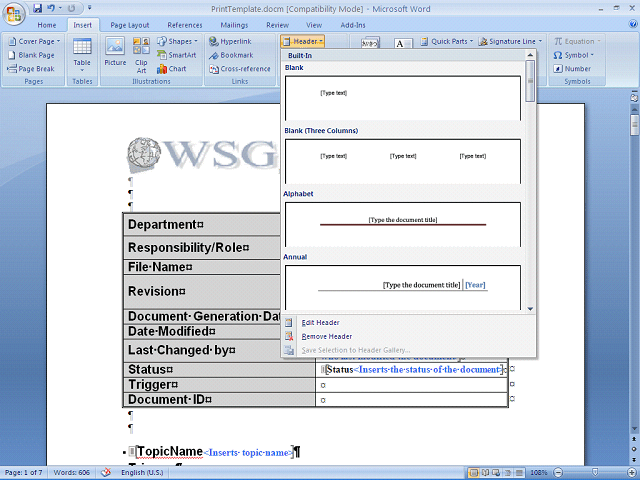640x480 pixels.
Task: Click the Redo icon in Quick Access toolbar
Action: [x=71, y=8]
